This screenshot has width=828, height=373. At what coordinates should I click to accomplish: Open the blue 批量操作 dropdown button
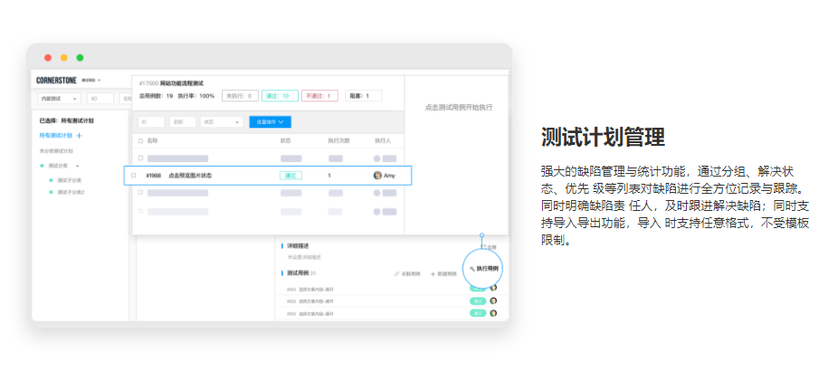[270, 122]
